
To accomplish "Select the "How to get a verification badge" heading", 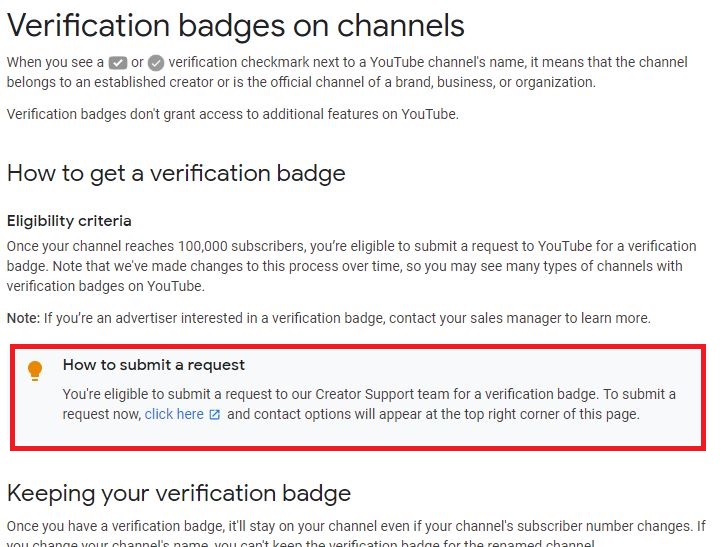I will coord(176,173).
